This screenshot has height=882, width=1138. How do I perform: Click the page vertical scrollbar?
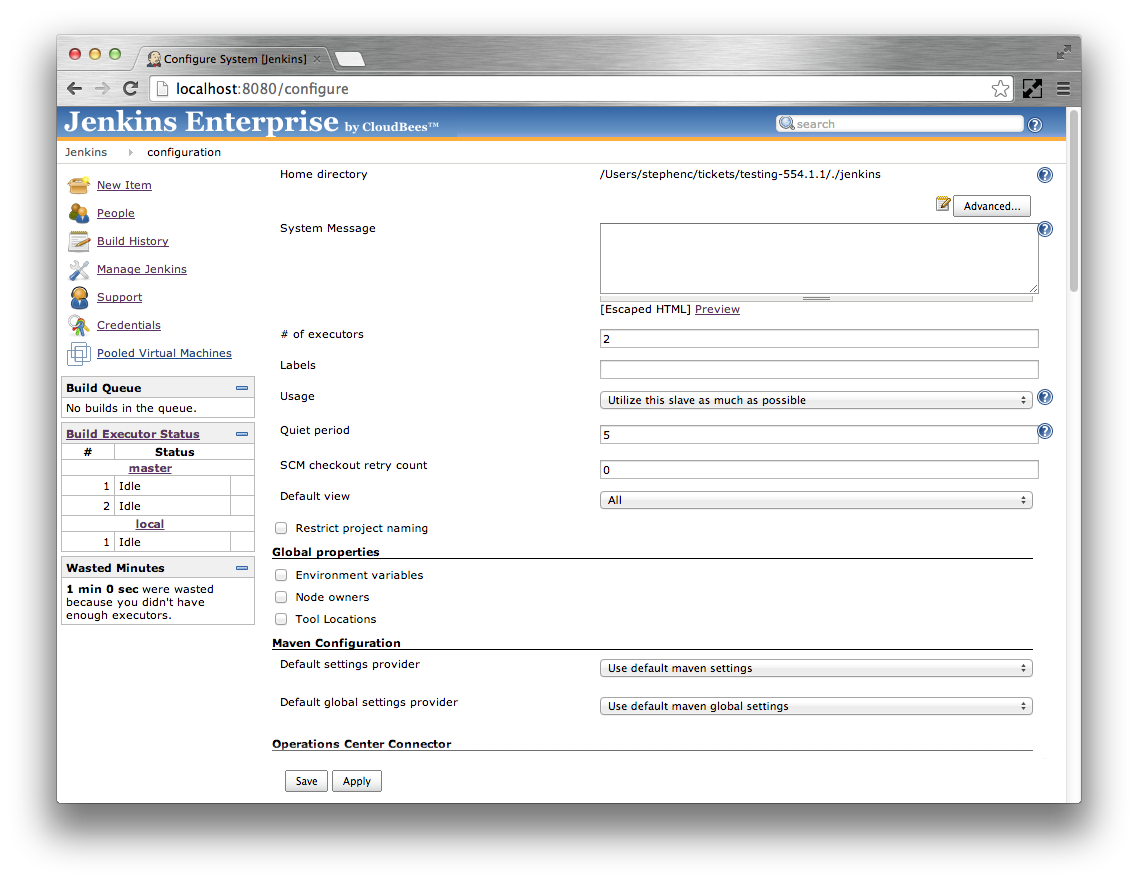pos(1074,200)
